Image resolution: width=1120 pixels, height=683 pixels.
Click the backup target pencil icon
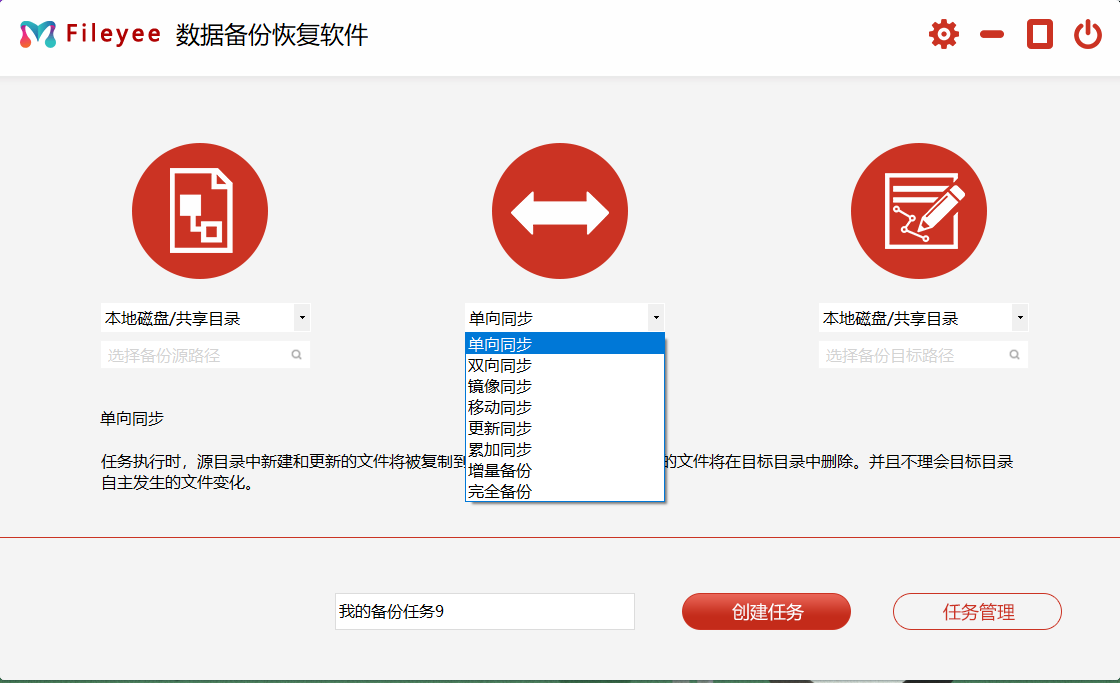[x=918, y=210]
